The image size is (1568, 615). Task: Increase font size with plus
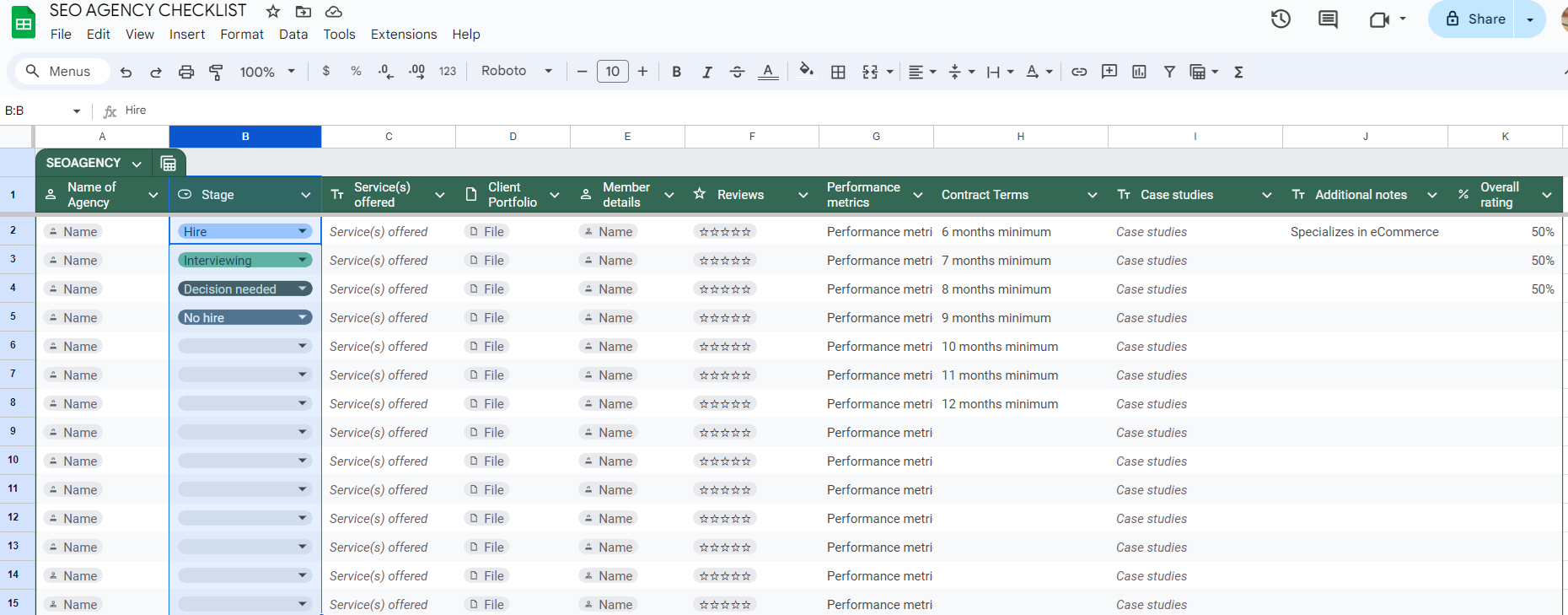coord(642,72)
